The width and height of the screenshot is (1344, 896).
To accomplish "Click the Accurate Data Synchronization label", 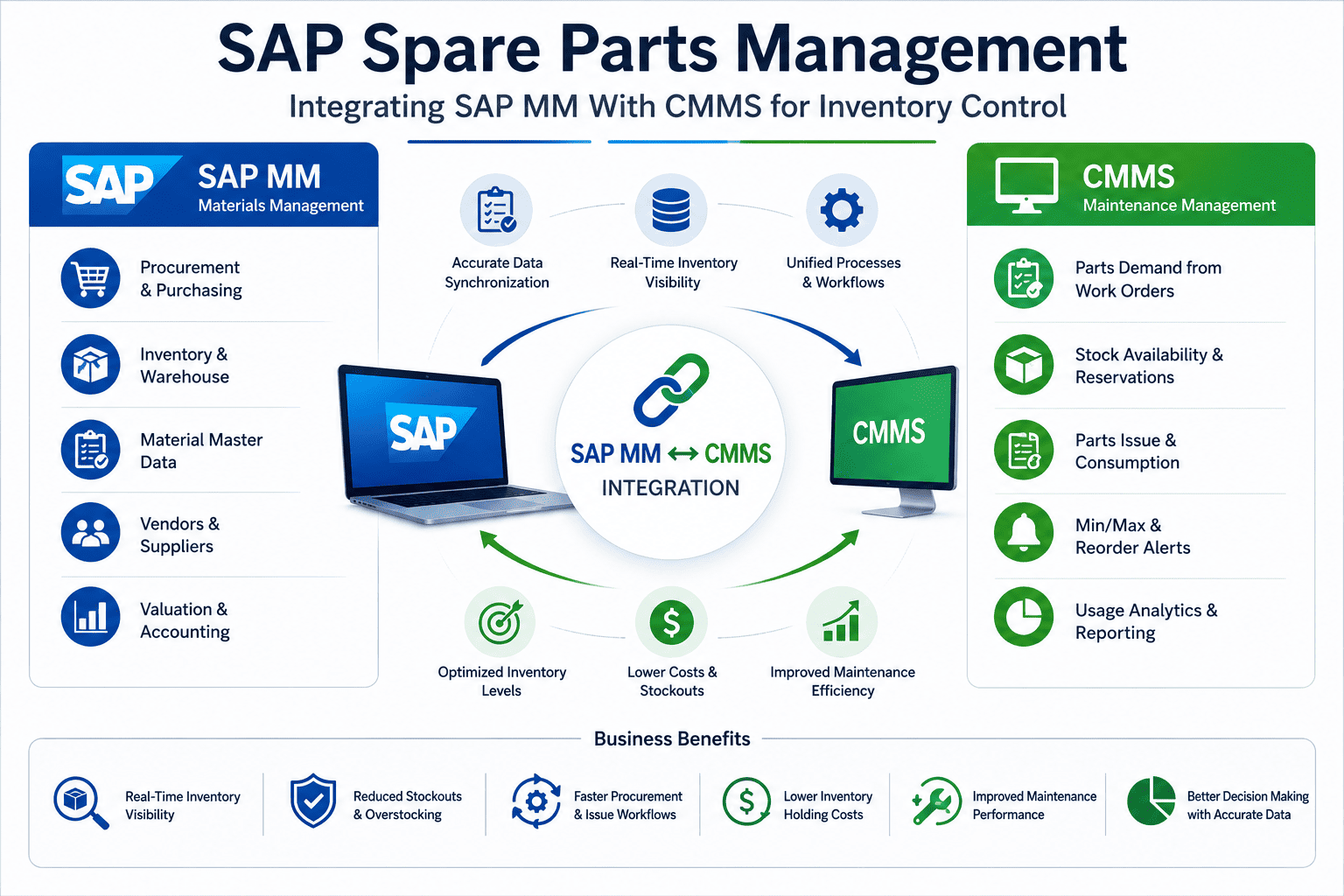I will (x=497, y=272).
